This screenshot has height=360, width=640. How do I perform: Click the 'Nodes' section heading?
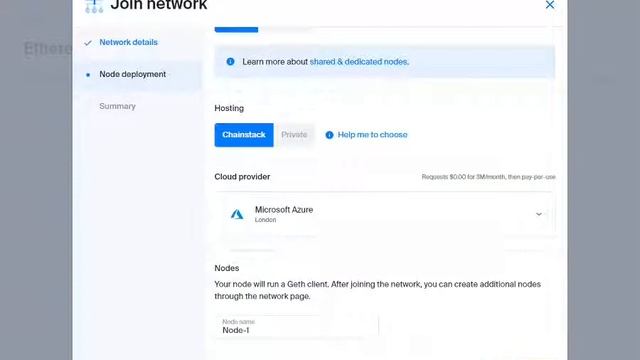(227, 268)
